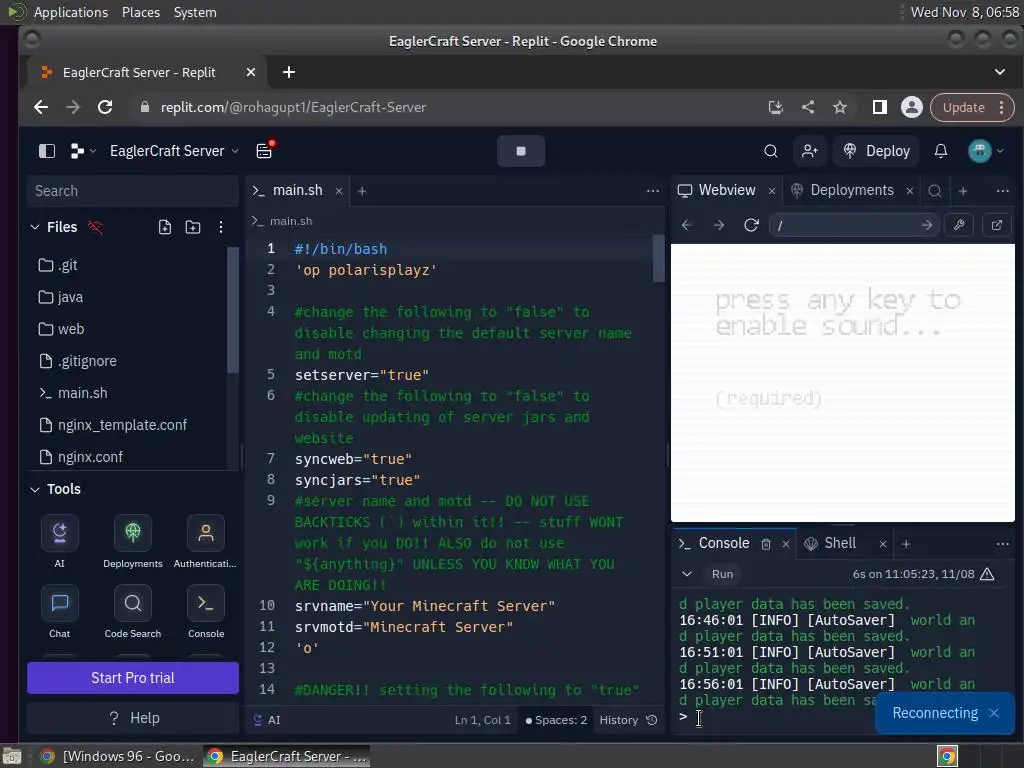This screenshot has width=1024, height=768.
Task: Click the crossed-out sync icon beside Files
Action: pos(95,227)
